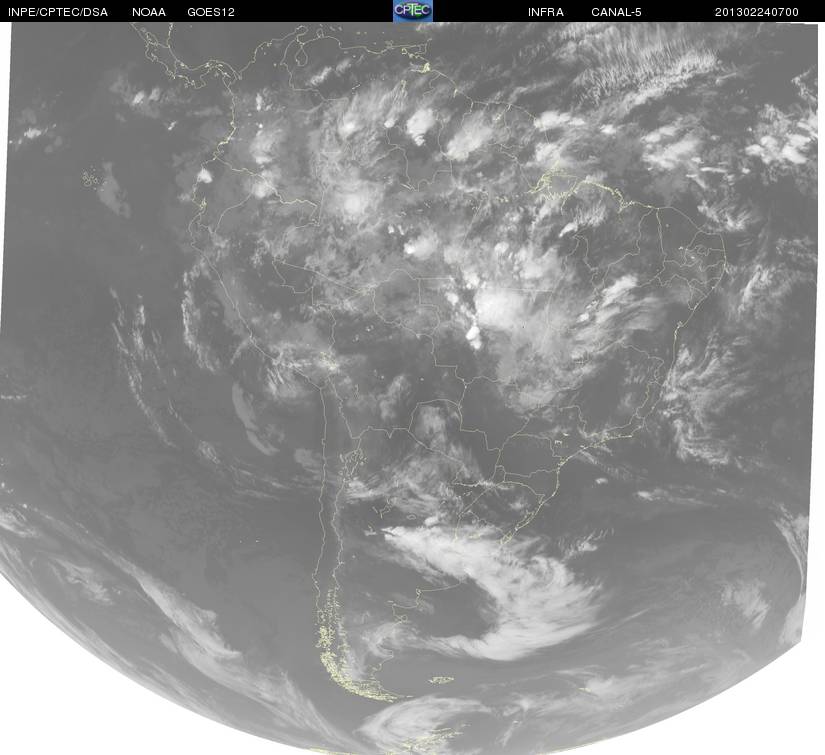Click the NOAA label in the header
Image resolution: width=825 pixels, height=755 pixels.
click(x=149, y=12)
